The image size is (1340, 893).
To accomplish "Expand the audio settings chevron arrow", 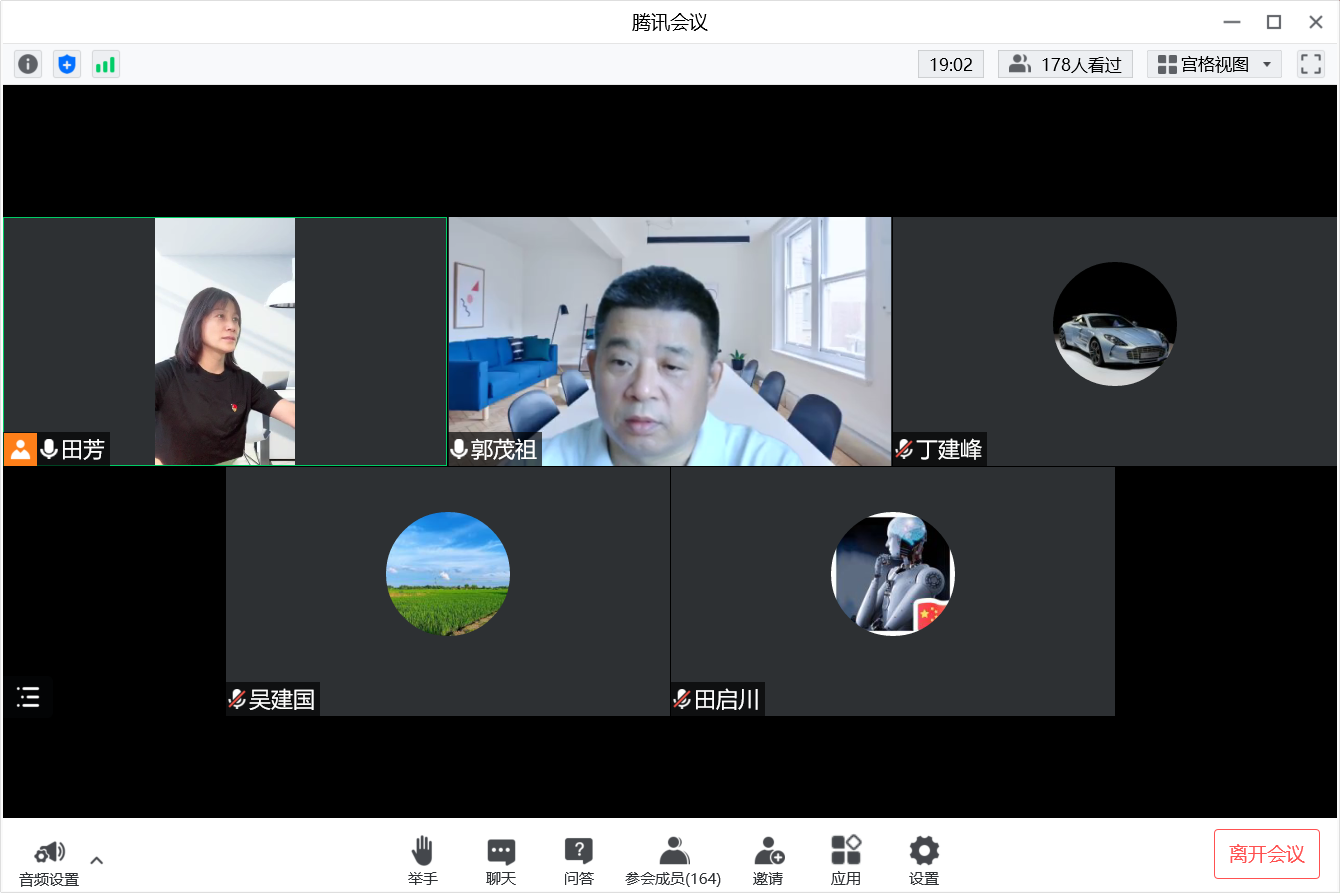I will point(97,860).
